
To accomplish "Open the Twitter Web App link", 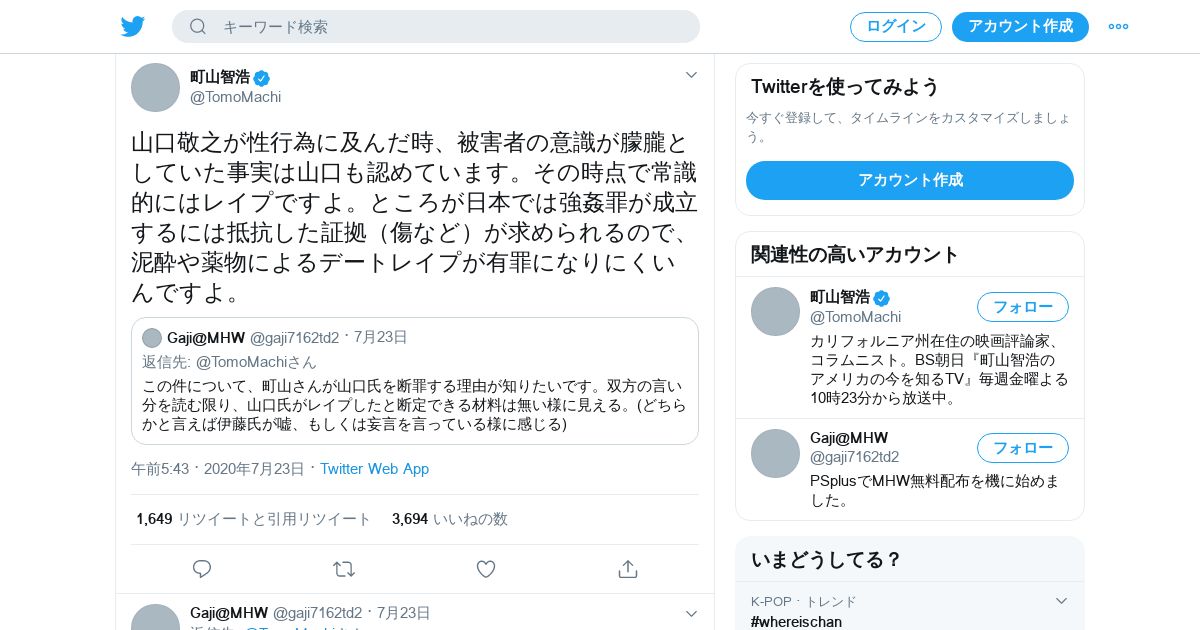I will click(x=374, y=469).
